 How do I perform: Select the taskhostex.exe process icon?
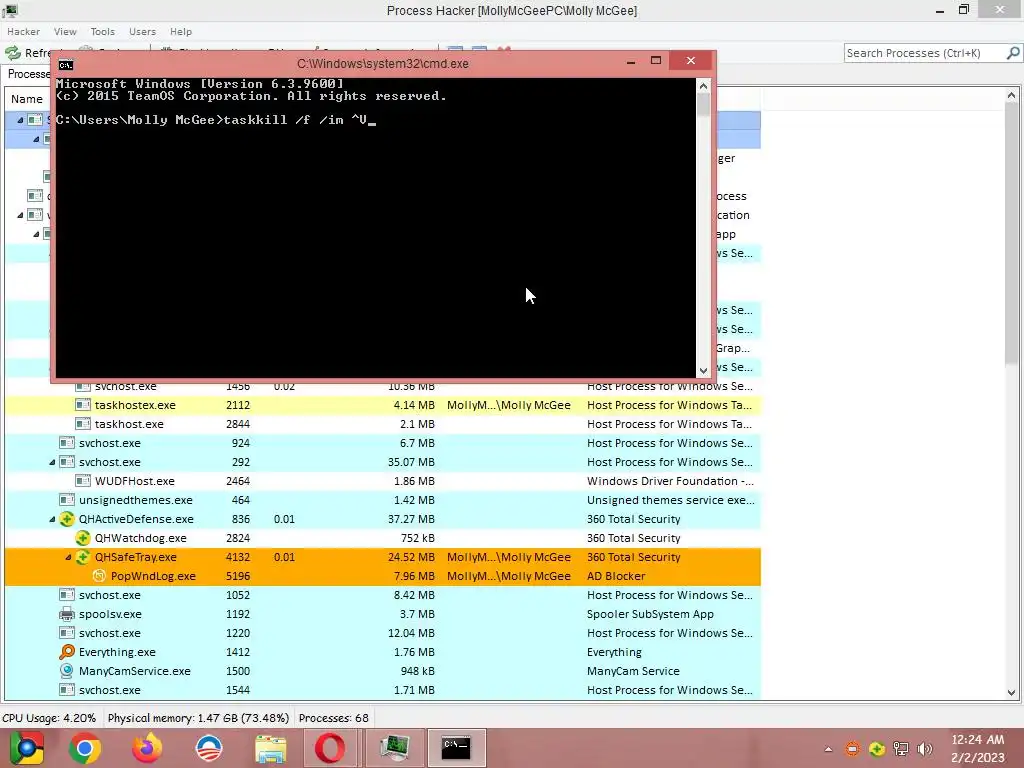coord(83,405)
